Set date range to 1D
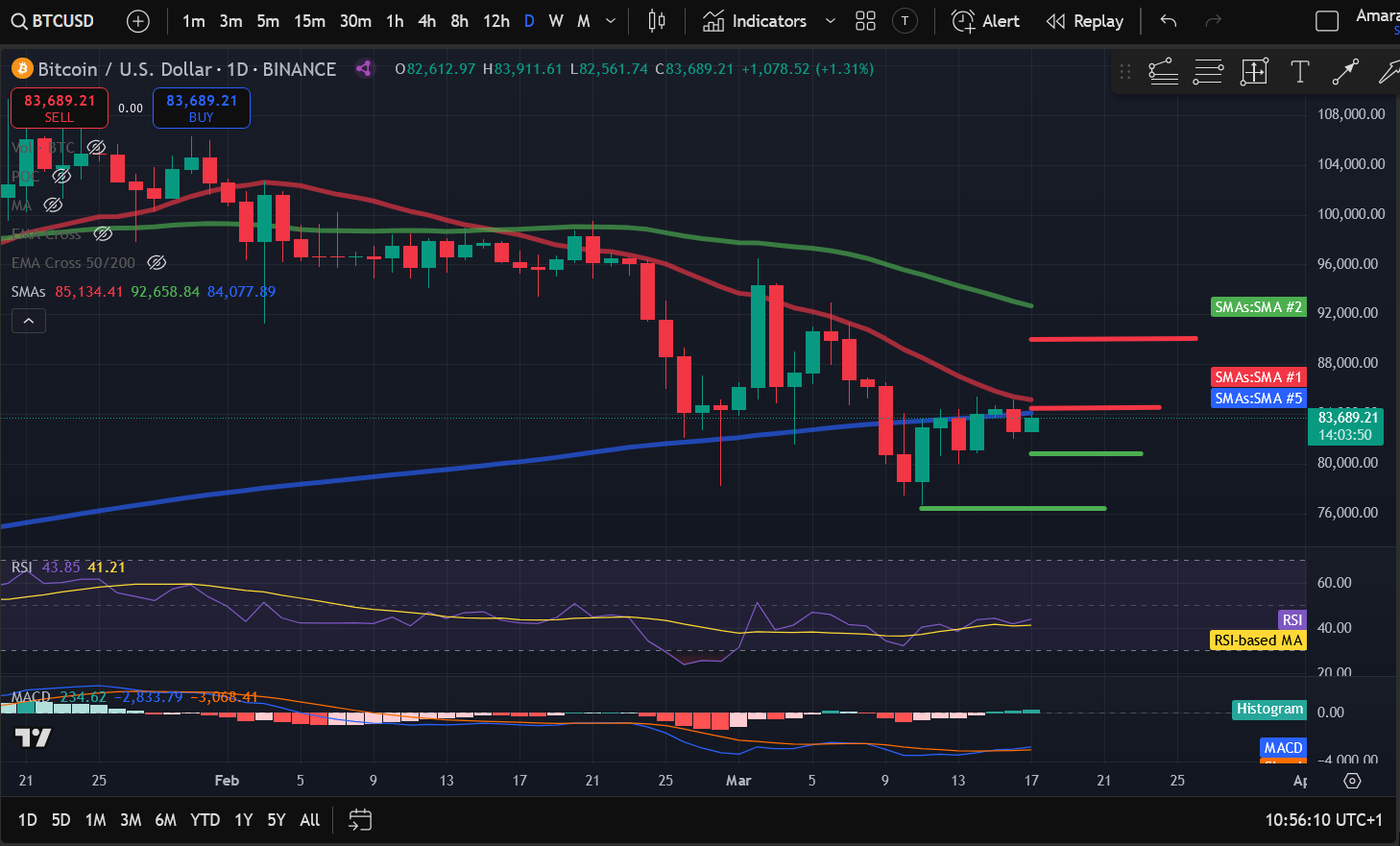Viewport: 1400px width, 846px height. 27,820
